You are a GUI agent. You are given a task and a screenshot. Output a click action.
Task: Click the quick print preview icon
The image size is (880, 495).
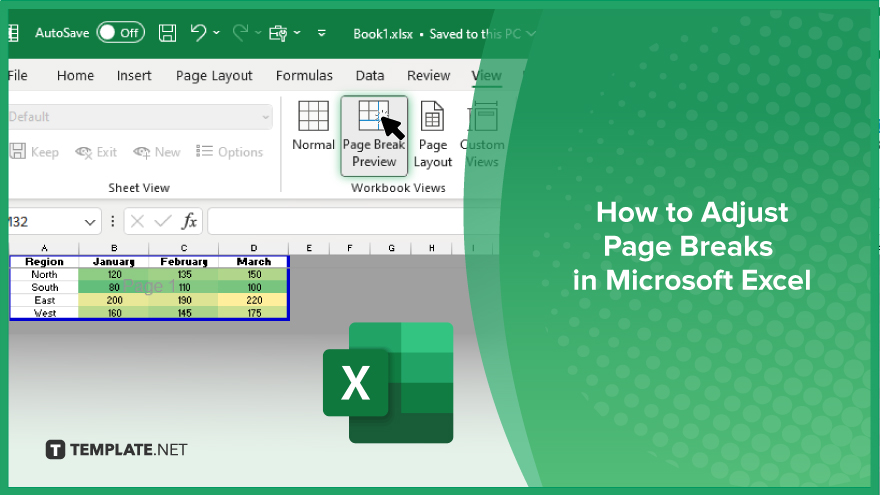(278, 33)
